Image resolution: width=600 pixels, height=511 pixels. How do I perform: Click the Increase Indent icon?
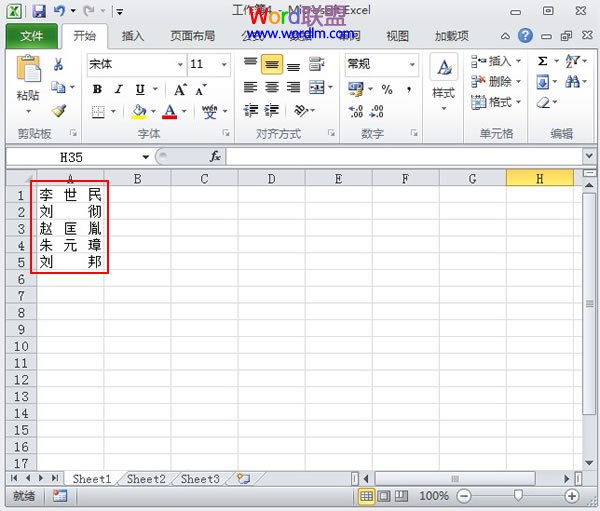(x=272, y=111)
